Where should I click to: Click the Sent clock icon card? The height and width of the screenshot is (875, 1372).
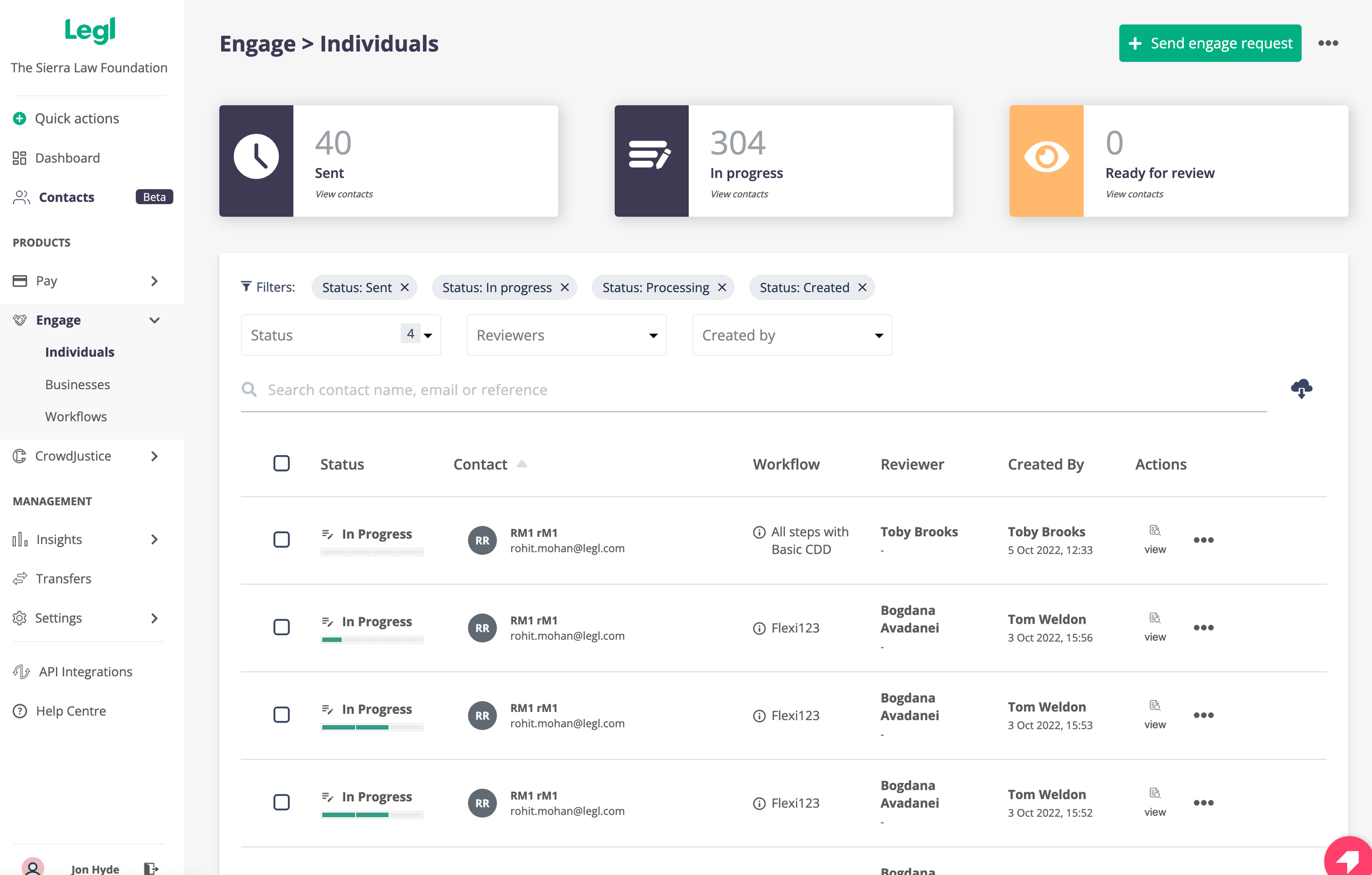257,156
